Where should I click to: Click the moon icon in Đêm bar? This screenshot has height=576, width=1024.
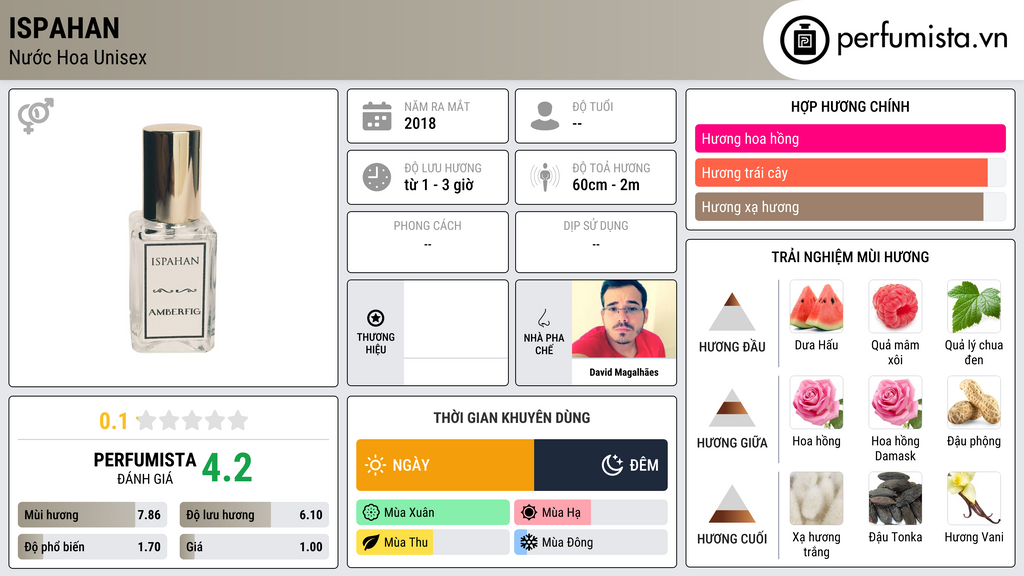coord(612,465)
